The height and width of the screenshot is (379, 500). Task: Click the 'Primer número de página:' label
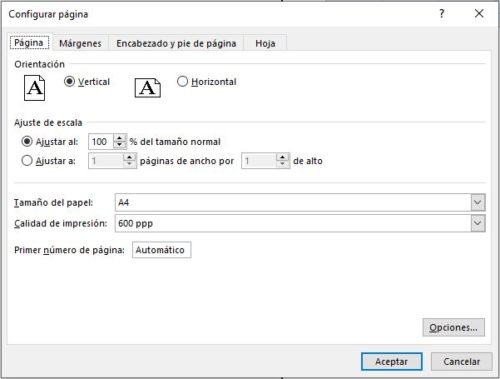point(69,250)
